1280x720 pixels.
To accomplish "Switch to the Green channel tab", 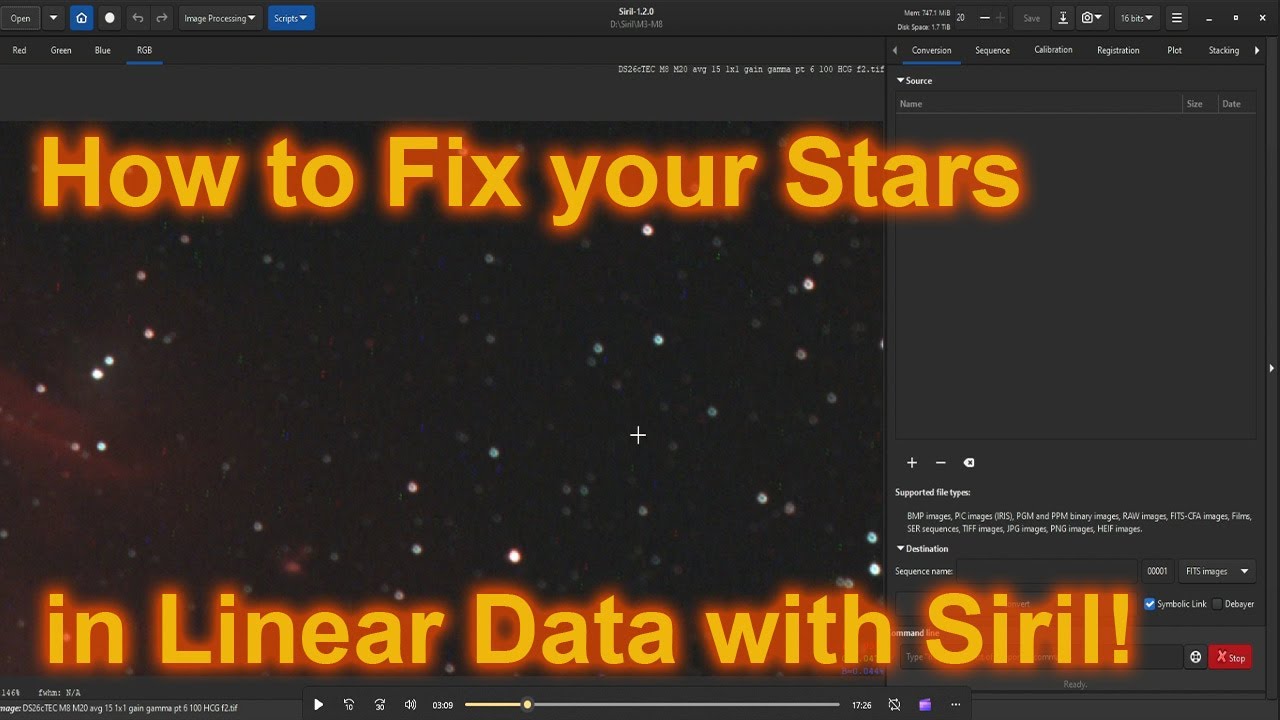I will tap(61, 50).
